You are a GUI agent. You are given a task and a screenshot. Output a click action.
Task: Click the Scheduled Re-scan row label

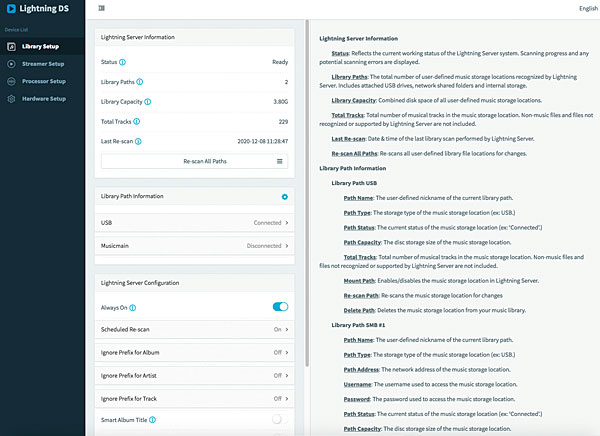(x=125, y=330)
